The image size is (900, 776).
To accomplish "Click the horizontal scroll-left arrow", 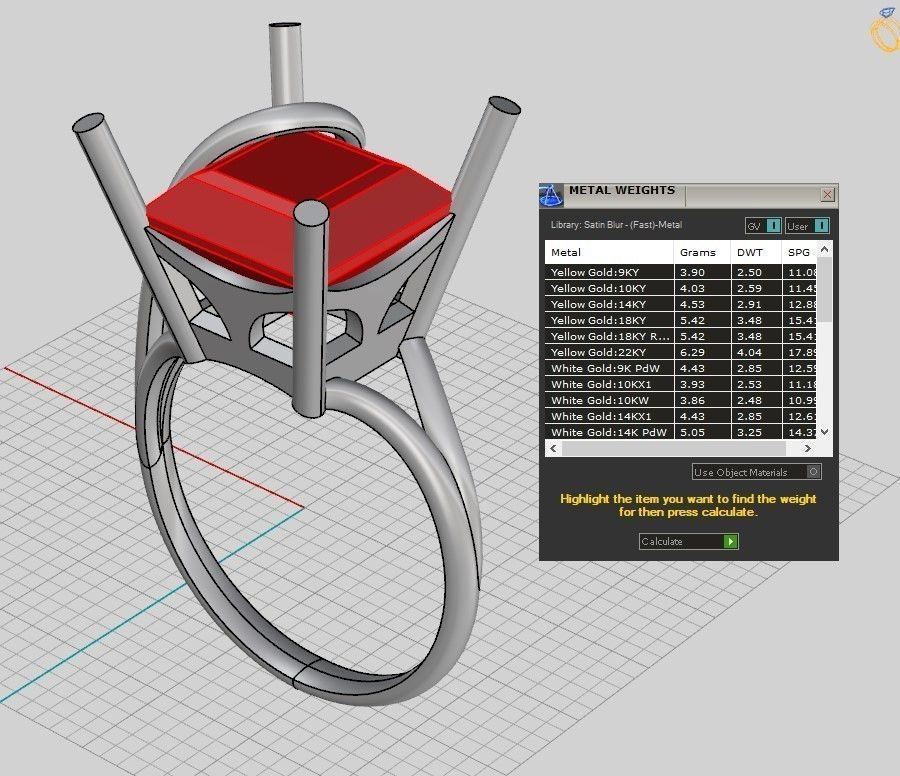I will tap(553, 448).
